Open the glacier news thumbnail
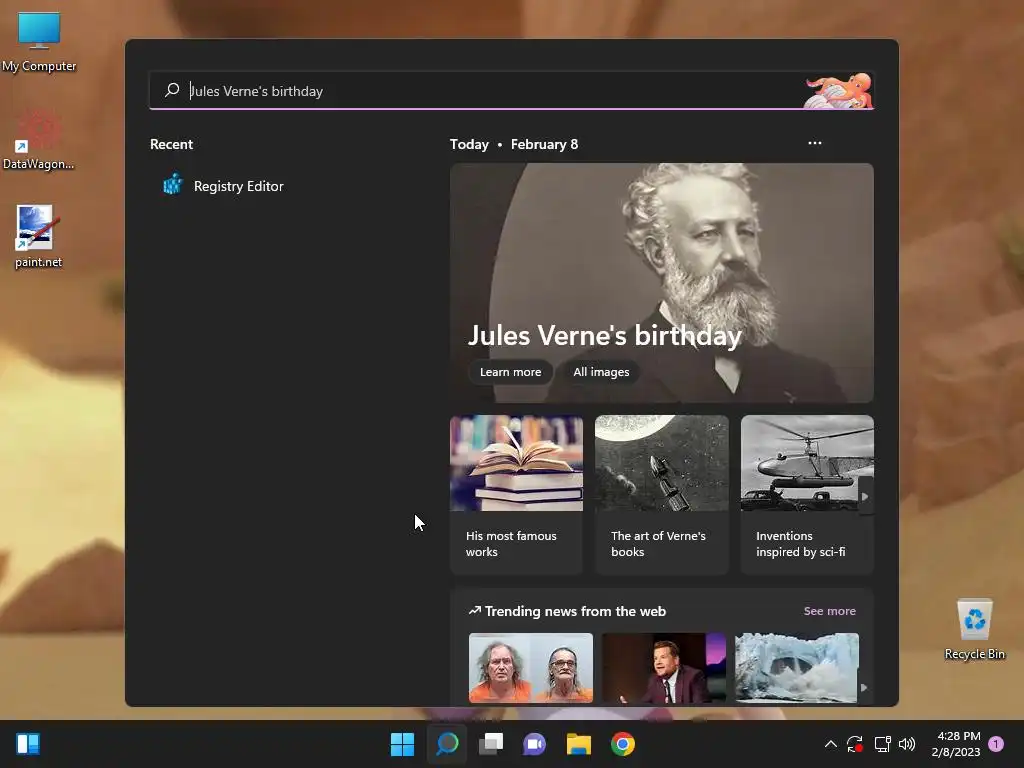1024x768 pixels. [x=797, y=667]
